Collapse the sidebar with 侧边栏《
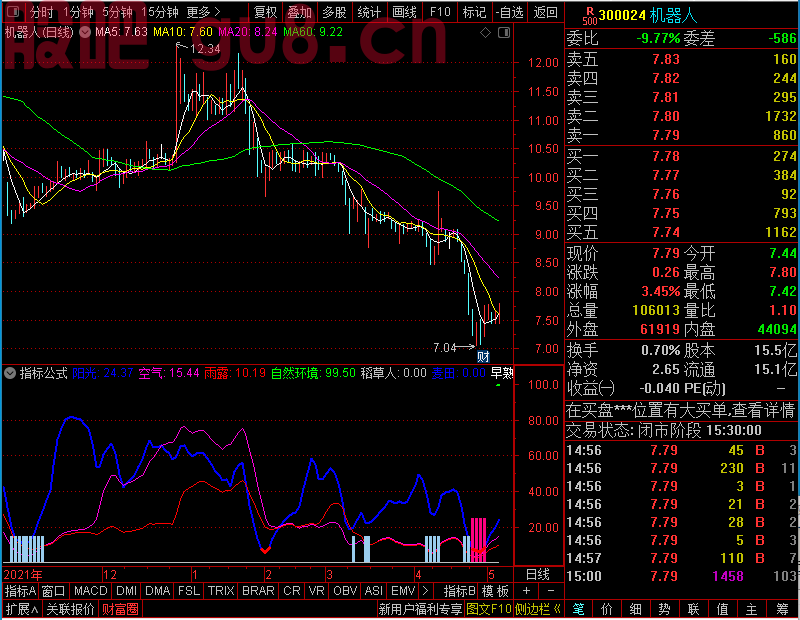The image size is (800, 620). [537, 609]
